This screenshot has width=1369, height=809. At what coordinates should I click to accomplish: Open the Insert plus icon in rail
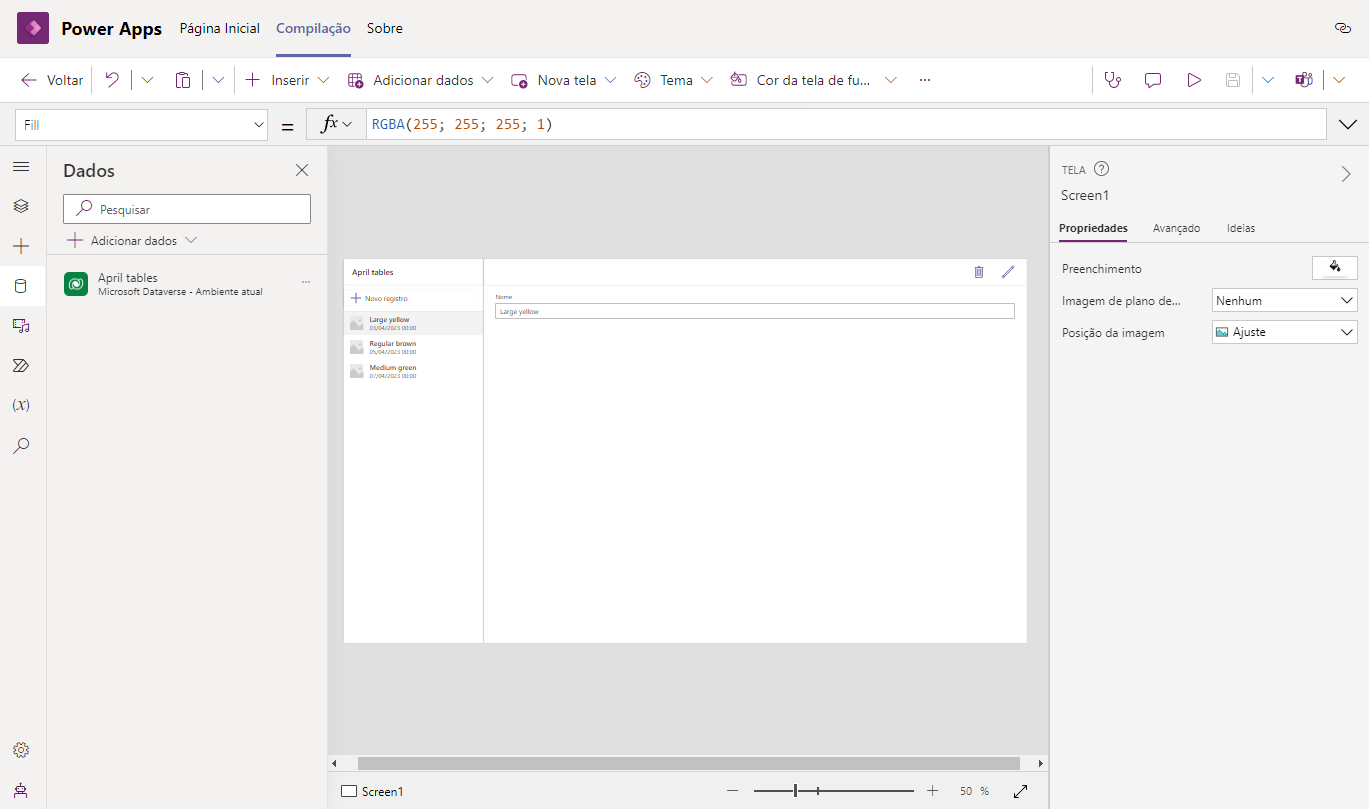pyautogui.click(x=21, y=246)
